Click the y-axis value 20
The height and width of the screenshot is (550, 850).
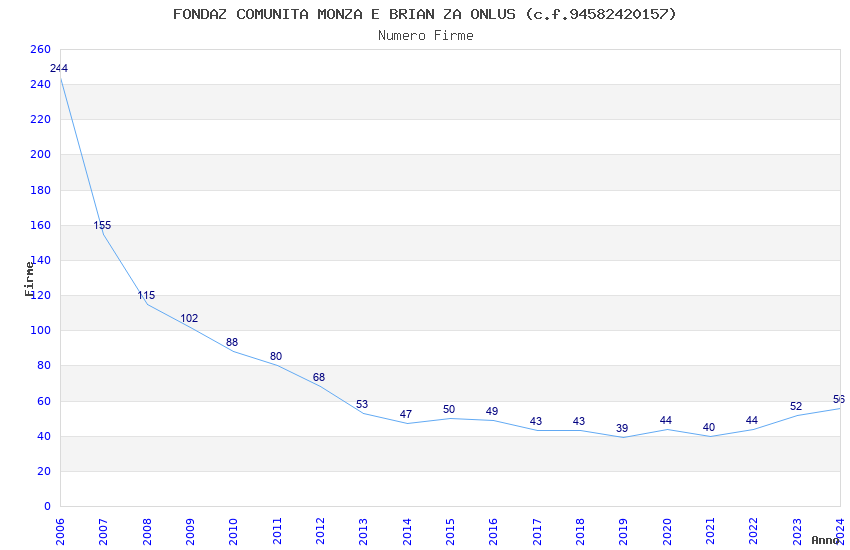[x=44, y=471]
